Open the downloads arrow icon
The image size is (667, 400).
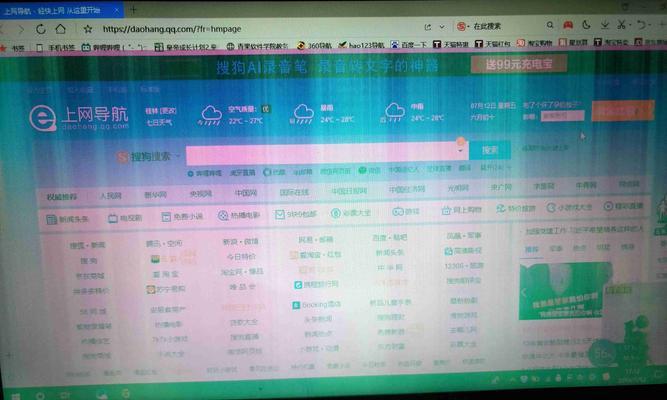tap(604, 25)
